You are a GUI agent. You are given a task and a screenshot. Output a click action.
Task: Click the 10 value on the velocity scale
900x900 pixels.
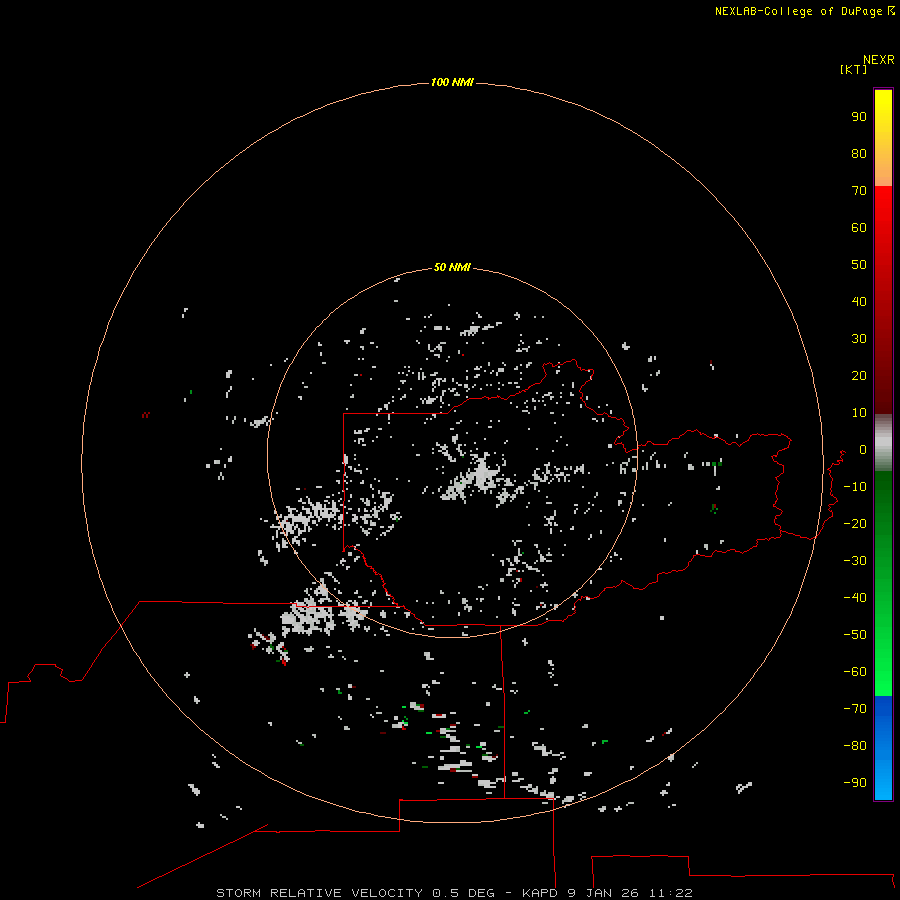859,413
